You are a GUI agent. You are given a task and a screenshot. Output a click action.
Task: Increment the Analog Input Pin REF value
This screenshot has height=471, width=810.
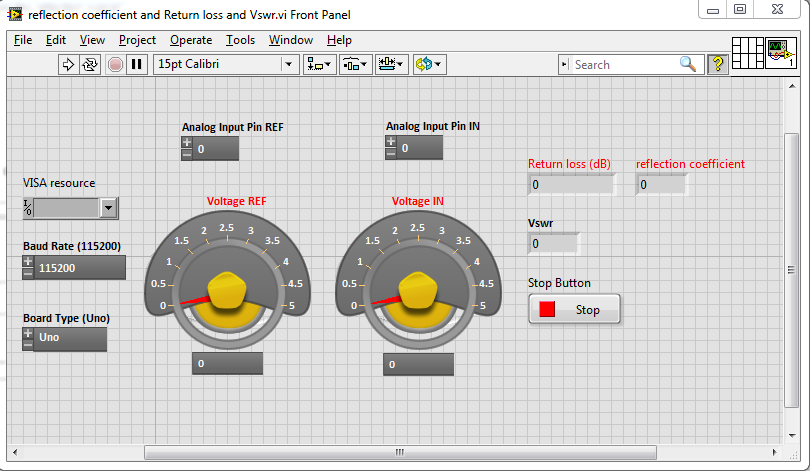pos(187,143)
